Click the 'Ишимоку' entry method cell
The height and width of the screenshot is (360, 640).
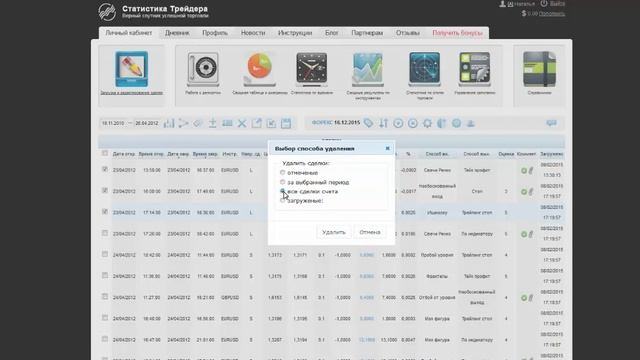click(x=437, y=213)
